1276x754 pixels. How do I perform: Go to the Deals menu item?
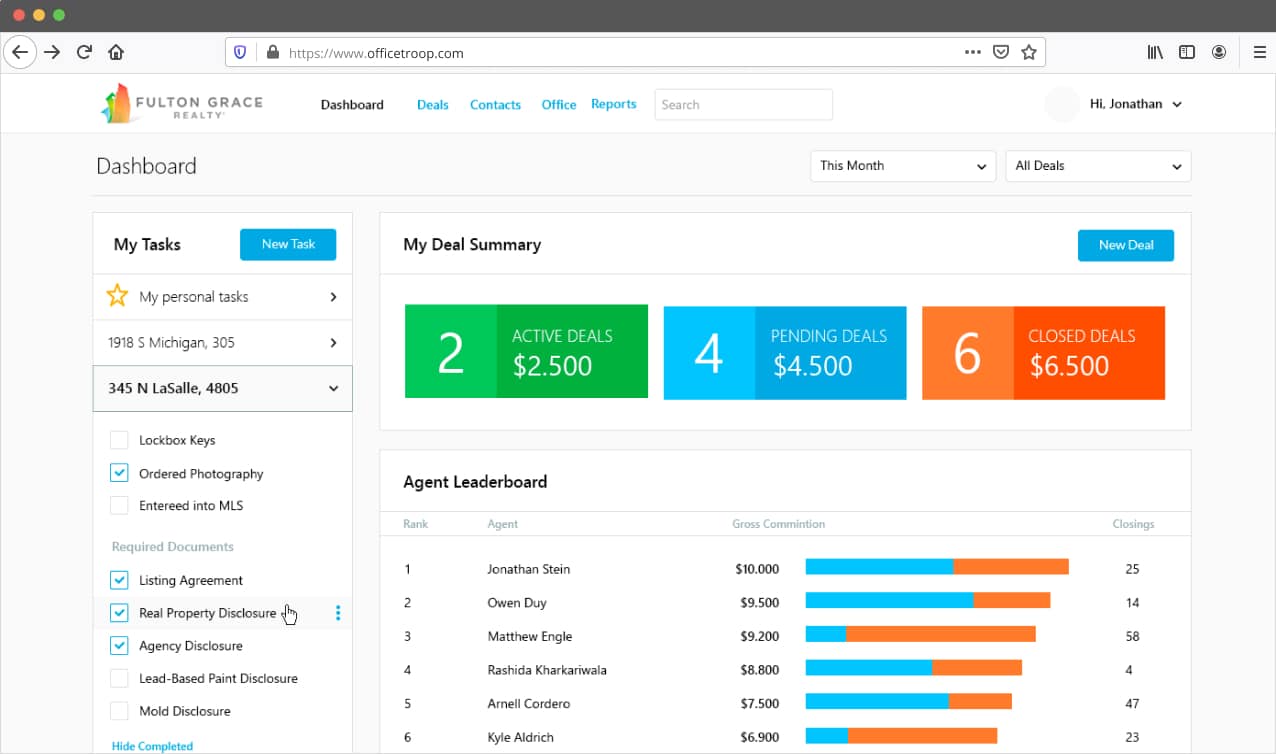432,104
